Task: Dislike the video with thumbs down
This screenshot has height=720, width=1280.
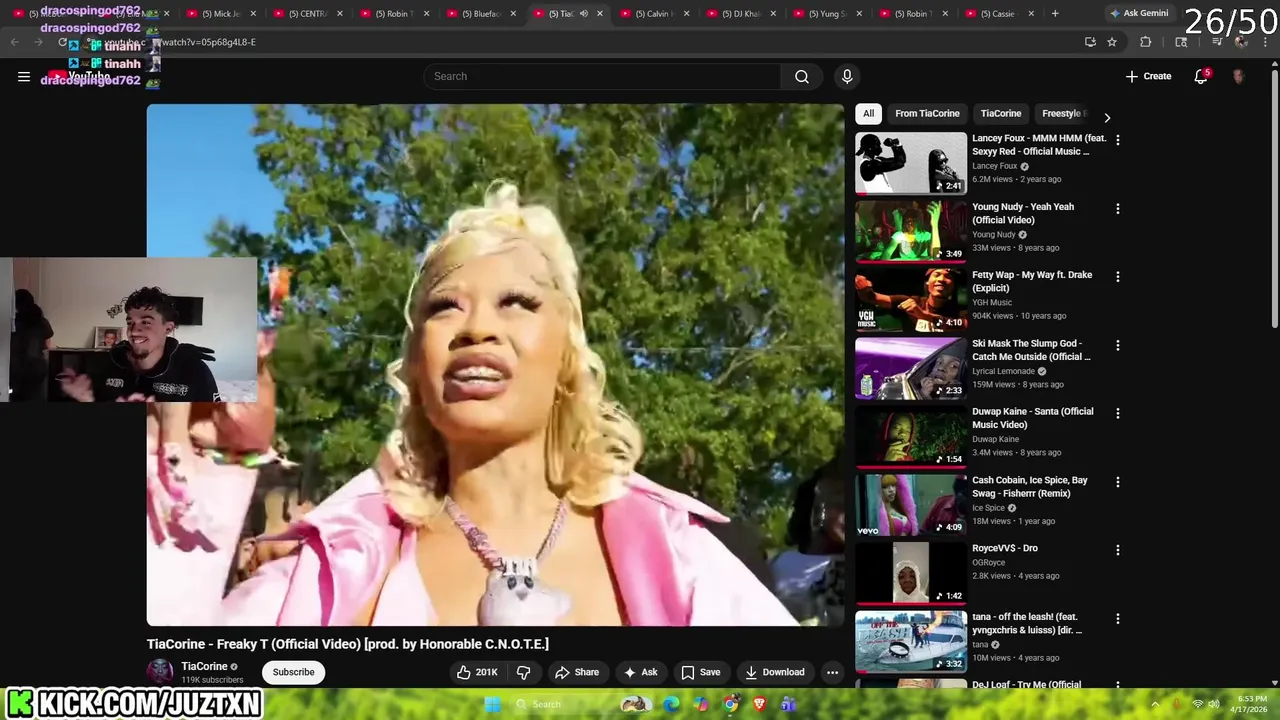Action: point(523,672)
